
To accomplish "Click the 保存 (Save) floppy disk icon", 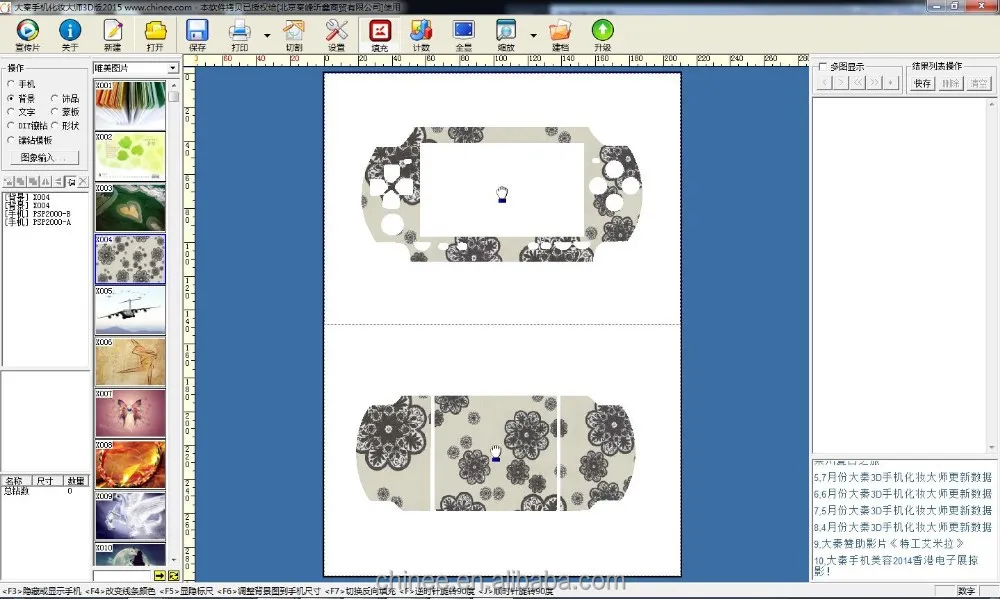I will (197, 31).
